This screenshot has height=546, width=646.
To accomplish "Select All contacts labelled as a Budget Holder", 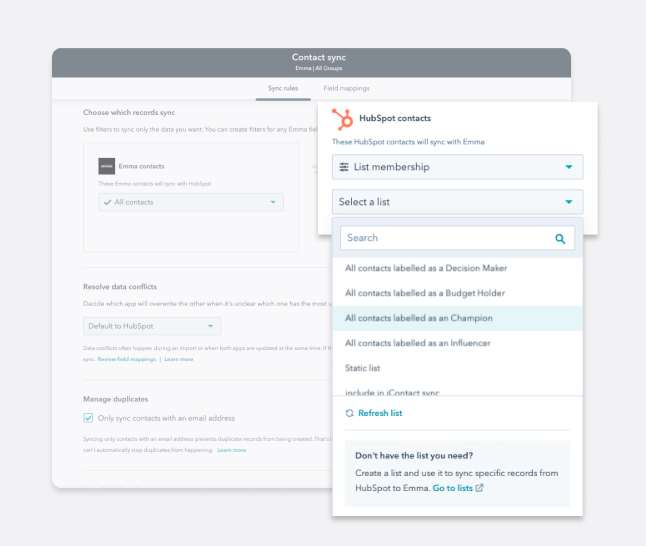I will 457,293.
